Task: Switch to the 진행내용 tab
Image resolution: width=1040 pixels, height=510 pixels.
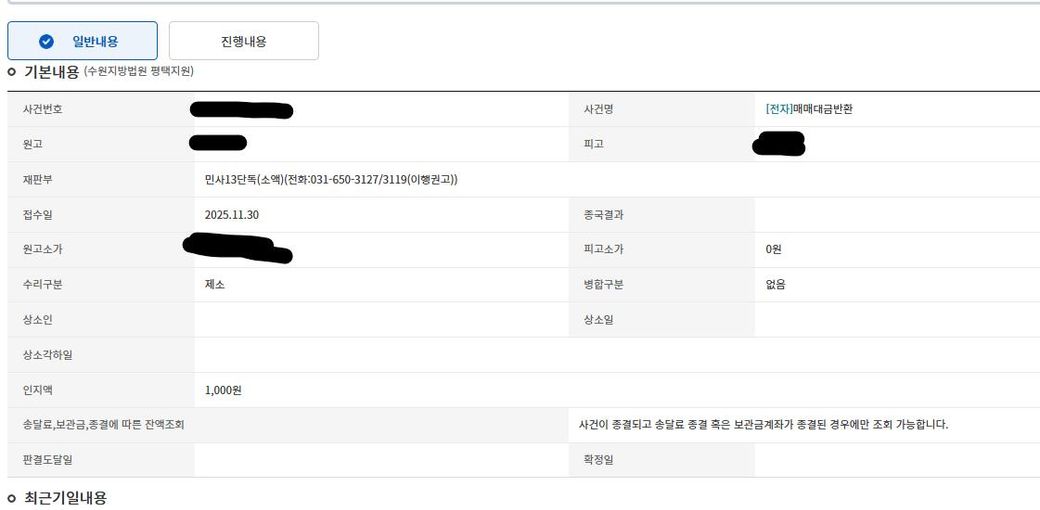Action: (243, 42)
